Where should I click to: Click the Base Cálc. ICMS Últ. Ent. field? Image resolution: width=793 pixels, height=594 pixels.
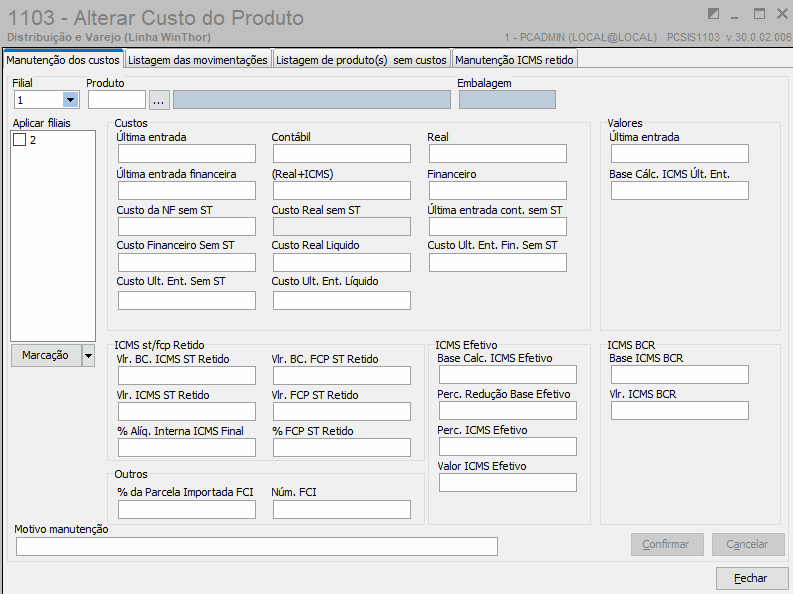point(680,191)
